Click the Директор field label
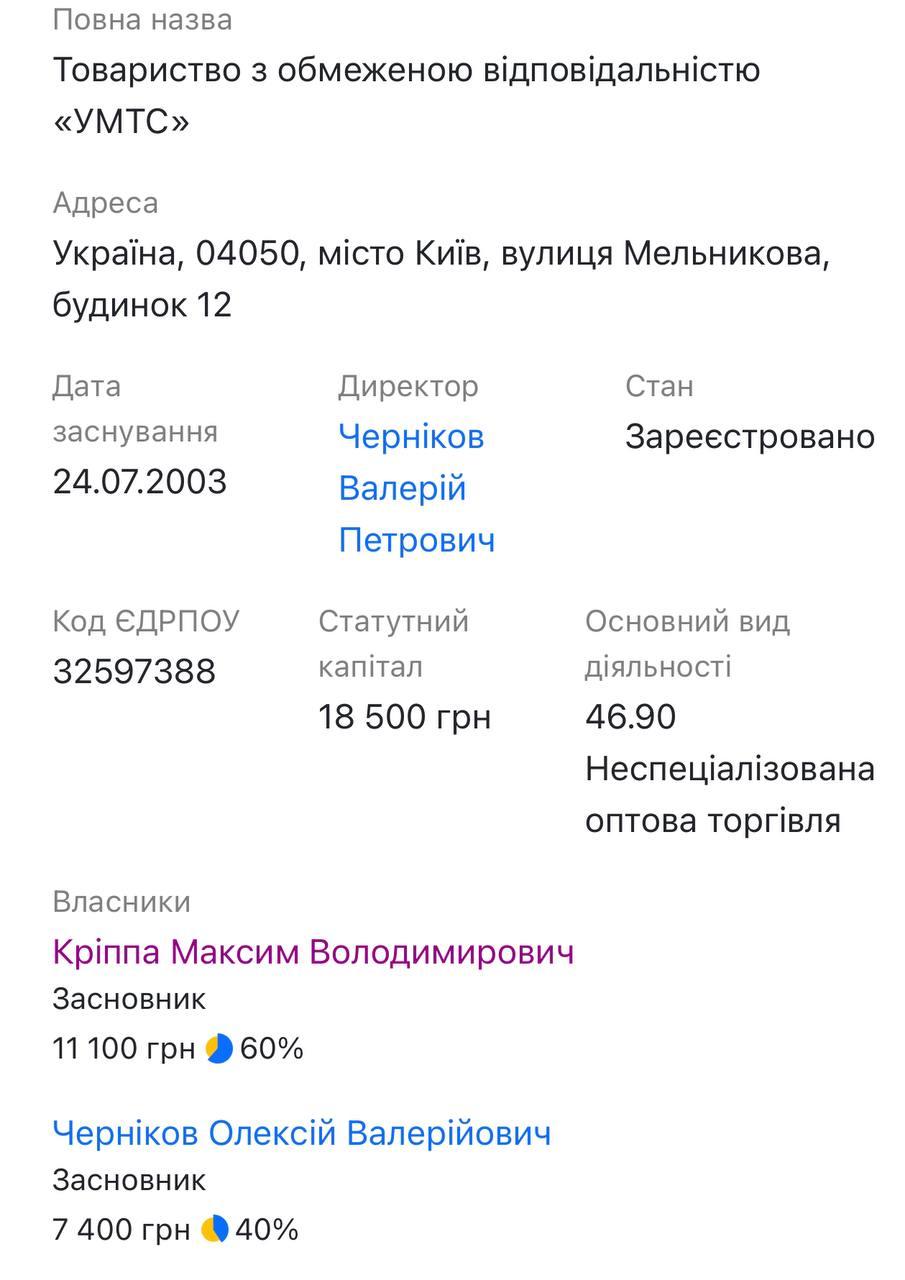 coord(408,386)
